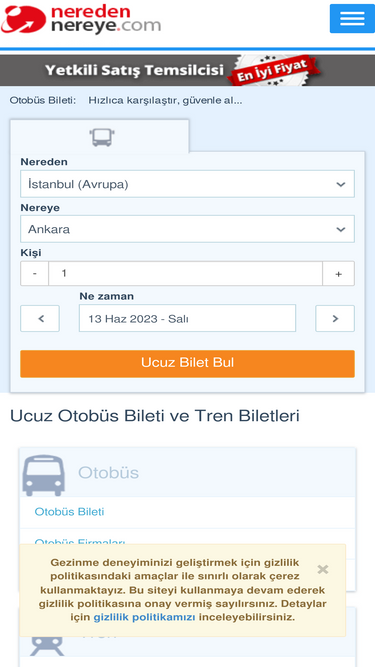Click the Otobüs section heading
Screen dimensions: 375x667
(108, 473)
